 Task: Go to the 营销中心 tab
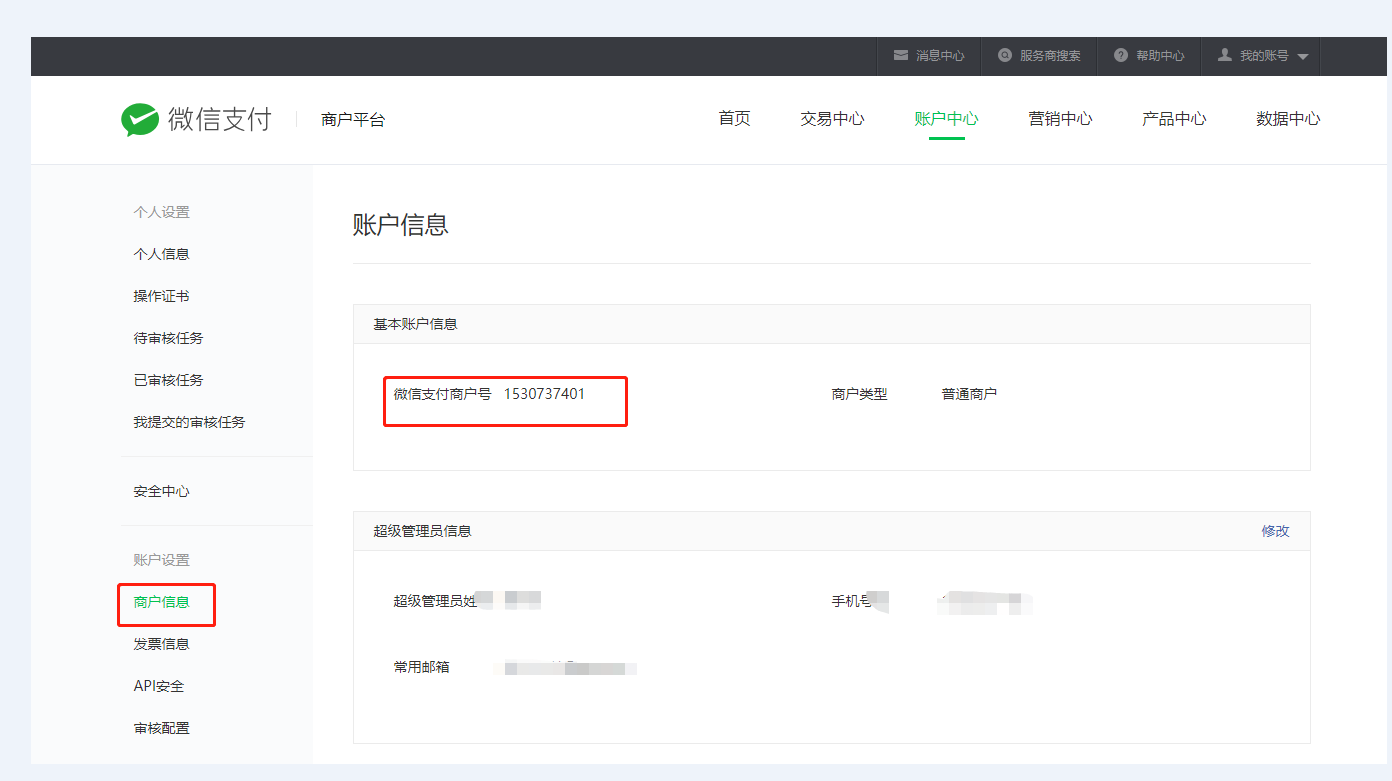(x=1060, y=119)
